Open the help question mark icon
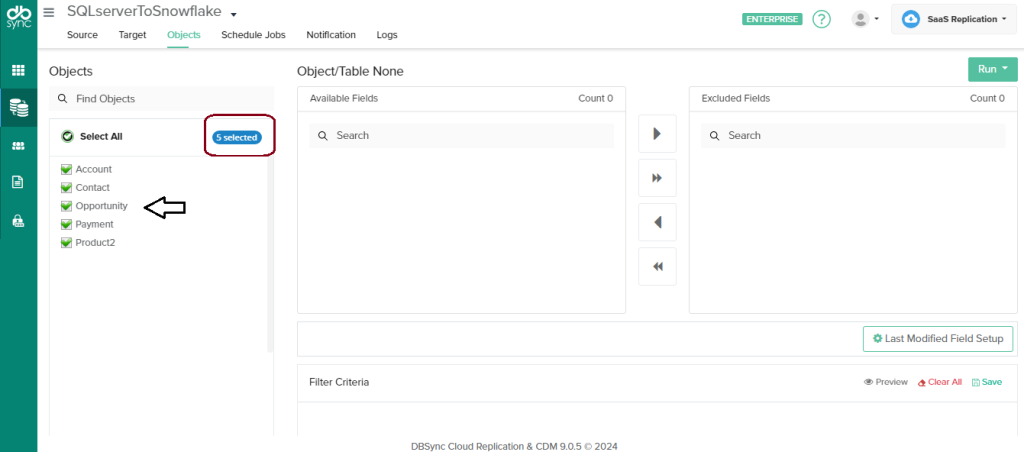 tap(822, 19)
